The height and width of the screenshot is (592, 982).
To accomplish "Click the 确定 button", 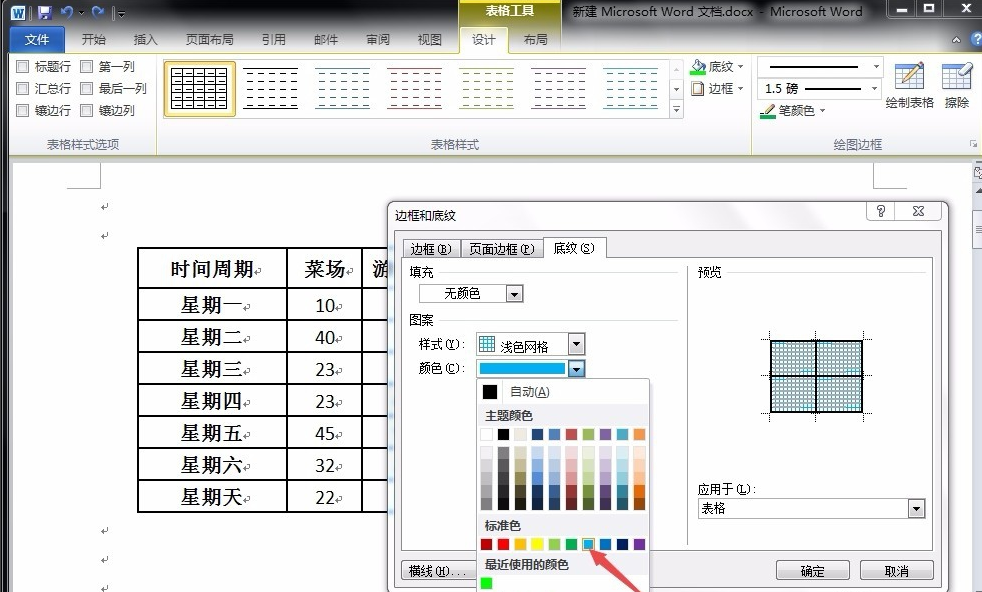I will [812, 571].
